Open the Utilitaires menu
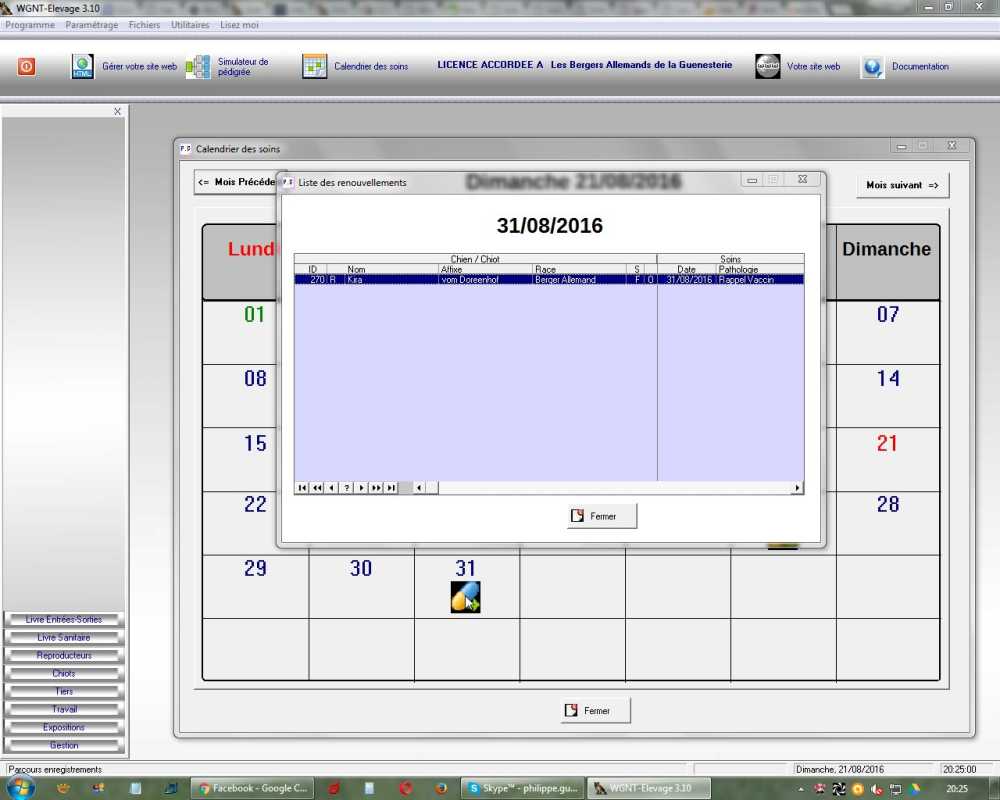 click(x=190, y=24)
